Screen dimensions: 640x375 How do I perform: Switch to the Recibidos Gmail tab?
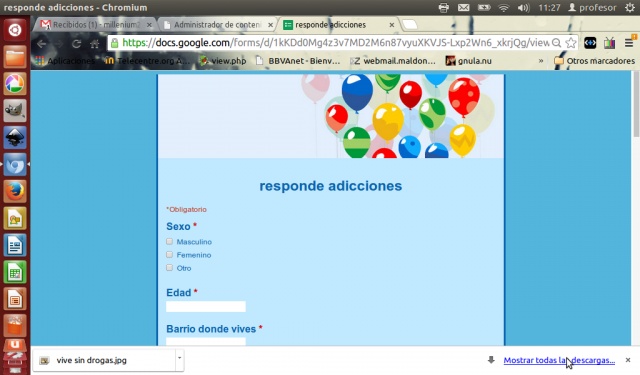(x=96, y=25)
